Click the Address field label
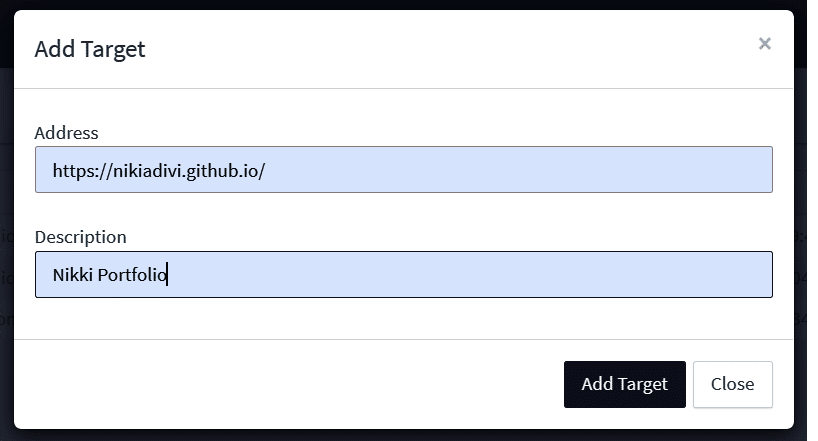818x441 pixels. coord(66,132)
